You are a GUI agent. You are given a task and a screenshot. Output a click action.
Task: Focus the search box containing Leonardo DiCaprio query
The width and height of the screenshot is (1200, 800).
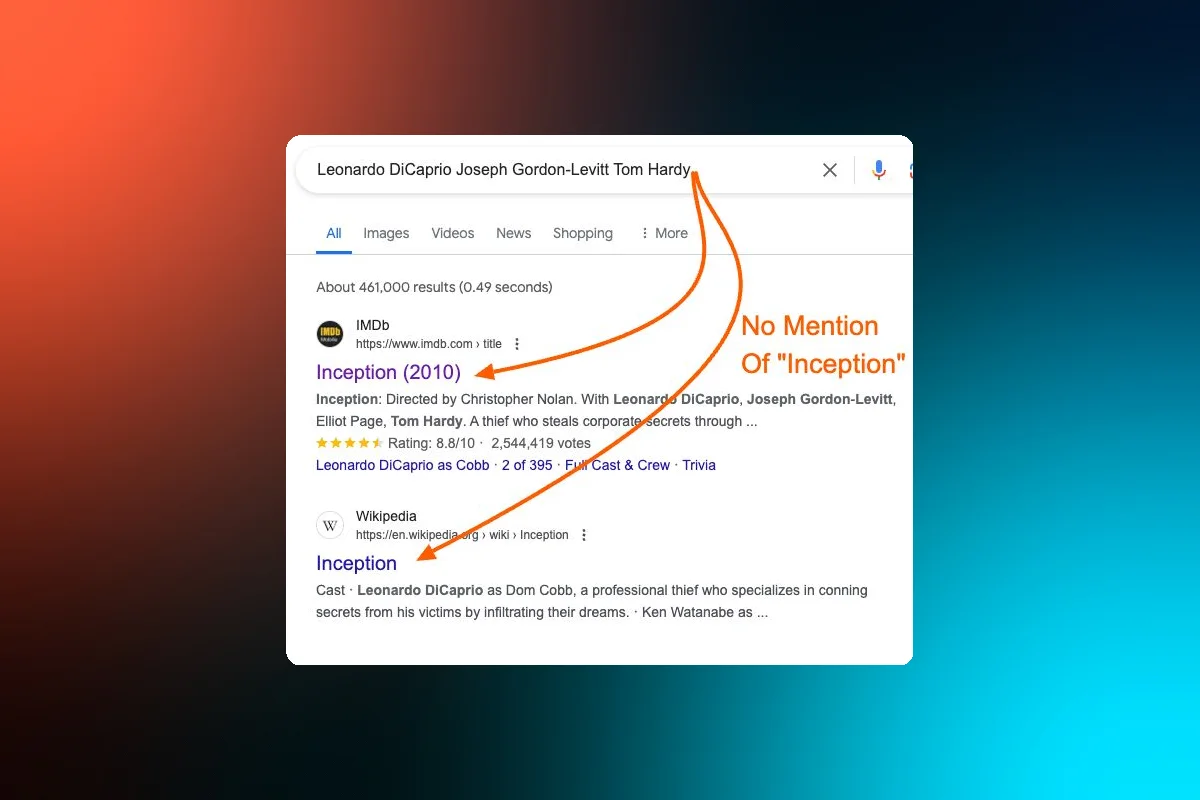(x=604, y=170)
